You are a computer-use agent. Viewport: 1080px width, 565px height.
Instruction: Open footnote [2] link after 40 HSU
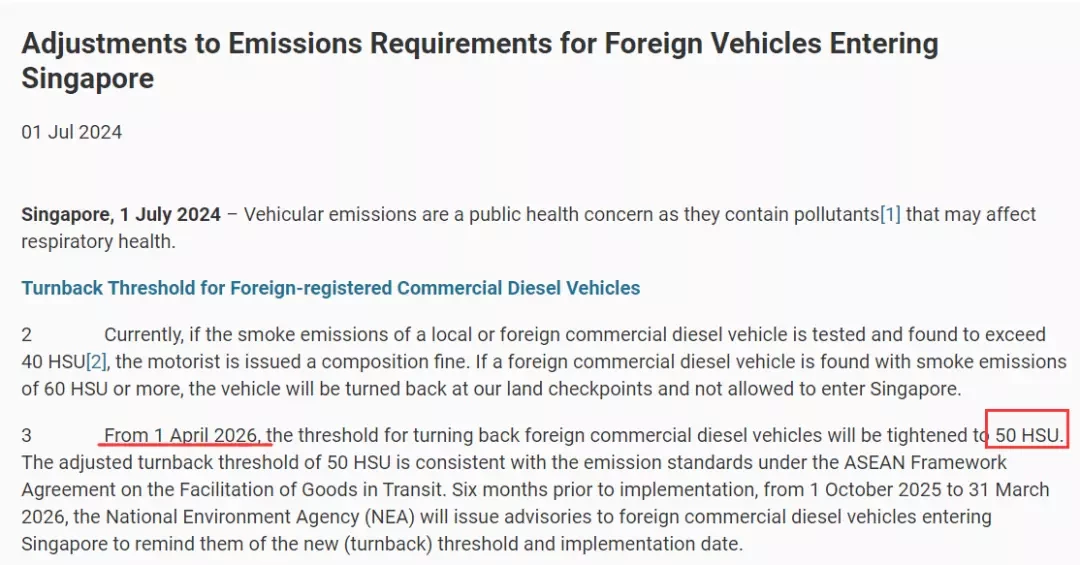point(96,362)
